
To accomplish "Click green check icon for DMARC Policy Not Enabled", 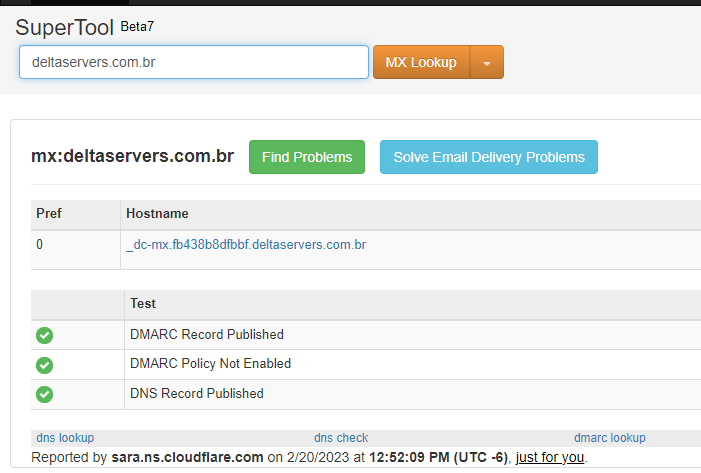I will 45,365.
